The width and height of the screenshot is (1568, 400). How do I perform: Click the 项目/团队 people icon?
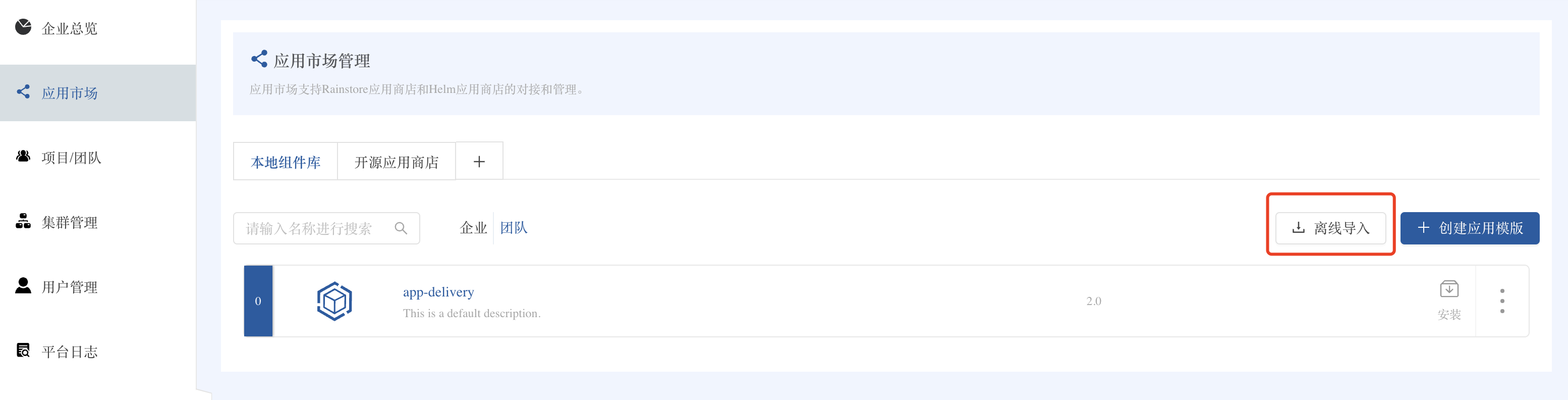23,157
